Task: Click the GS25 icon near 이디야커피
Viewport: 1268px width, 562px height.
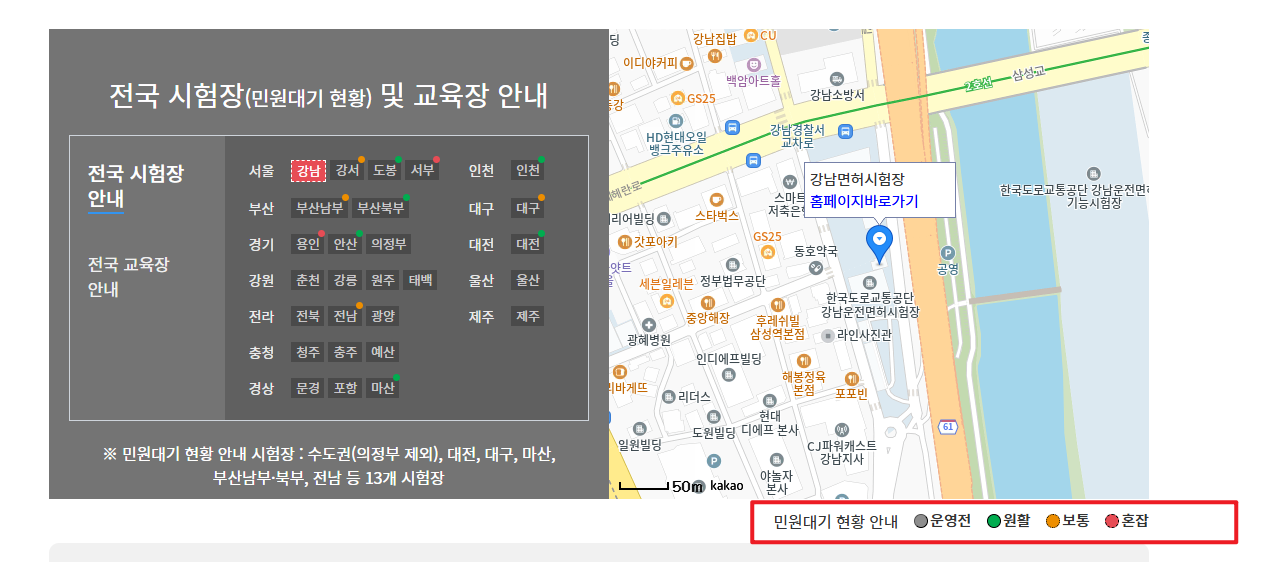Action: click(679, 98)
